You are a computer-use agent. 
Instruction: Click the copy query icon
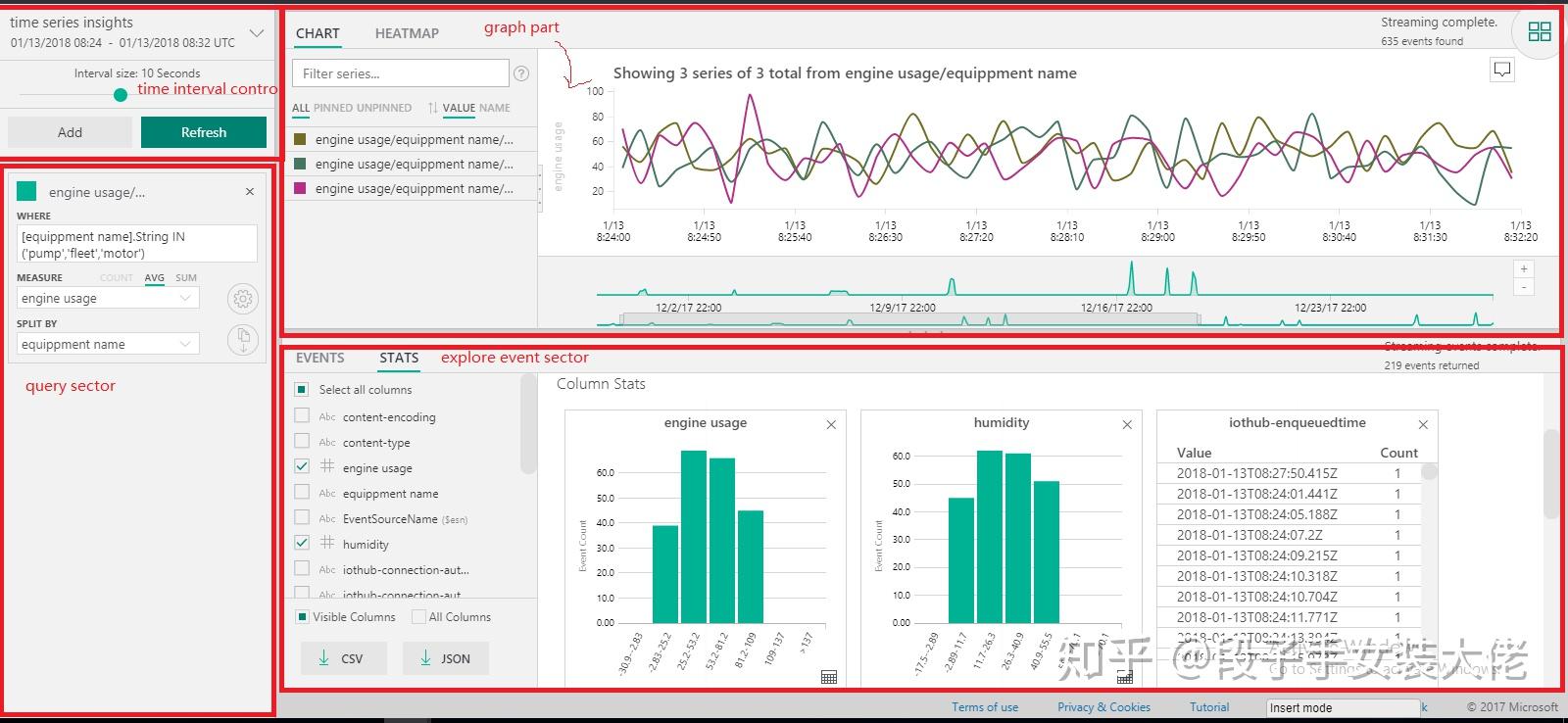[243, 339]
